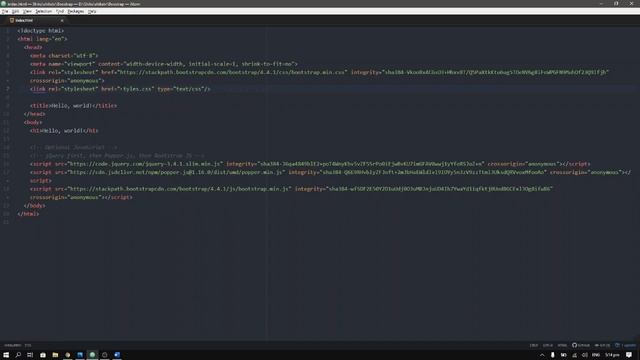Click the closing body tag line
This screenshot has height=360, width=640.
[34, 206]
